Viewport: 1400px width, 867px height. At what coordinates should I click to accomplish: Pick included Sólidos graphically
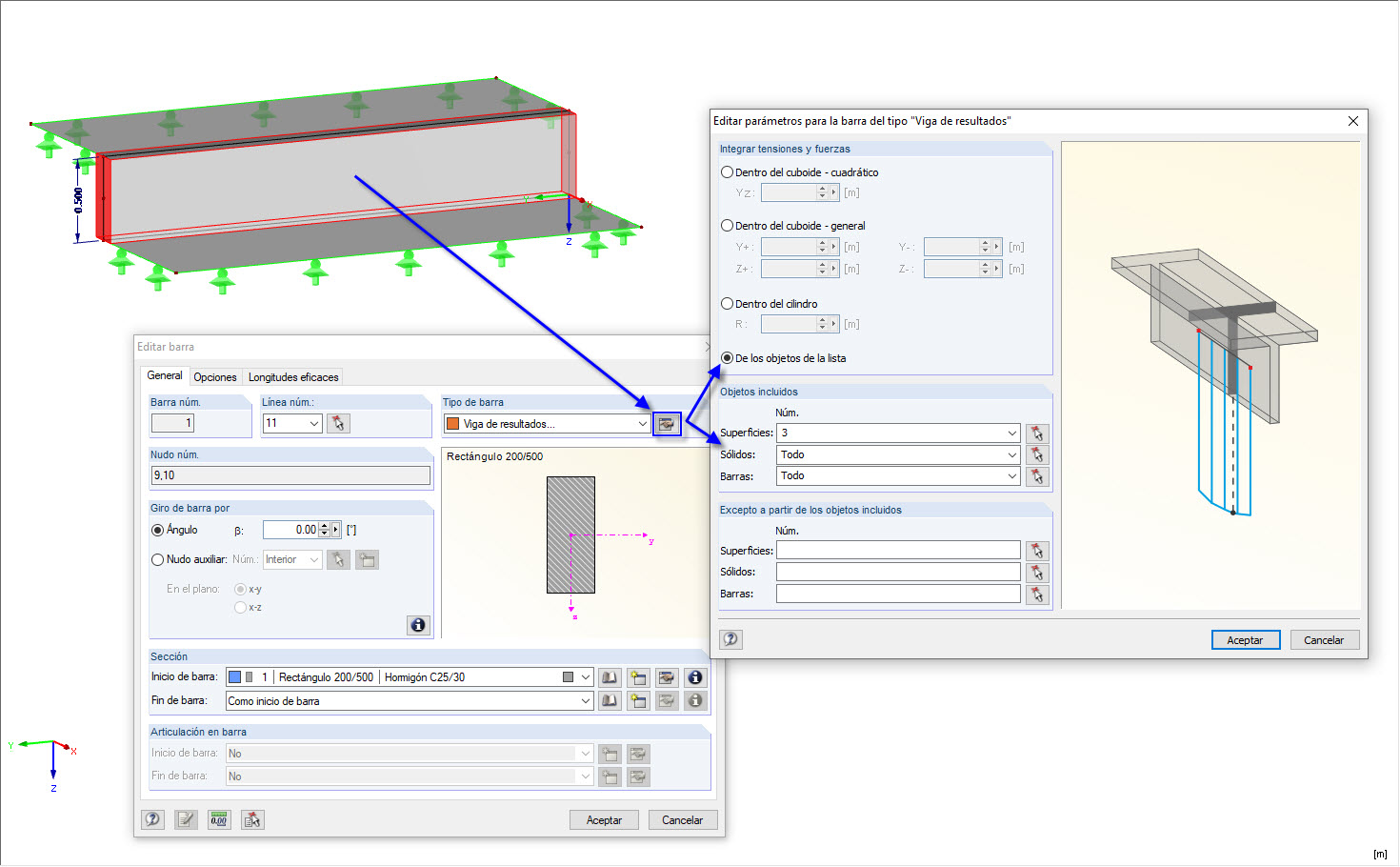coord(1037,455)
